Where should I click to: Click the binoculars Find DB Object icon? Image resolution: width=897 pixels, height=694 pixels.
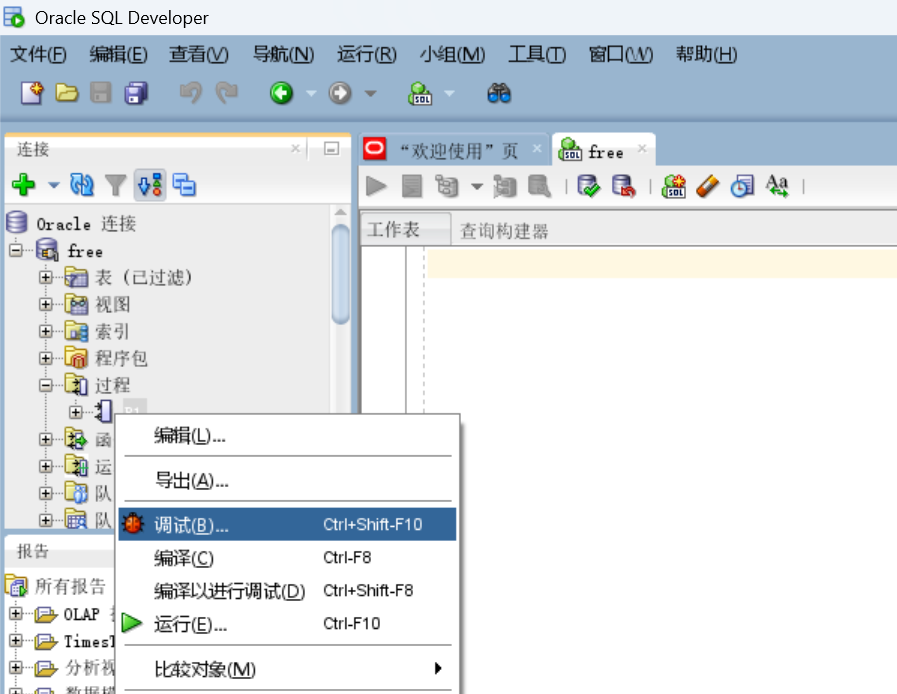(x=499, y=93)
